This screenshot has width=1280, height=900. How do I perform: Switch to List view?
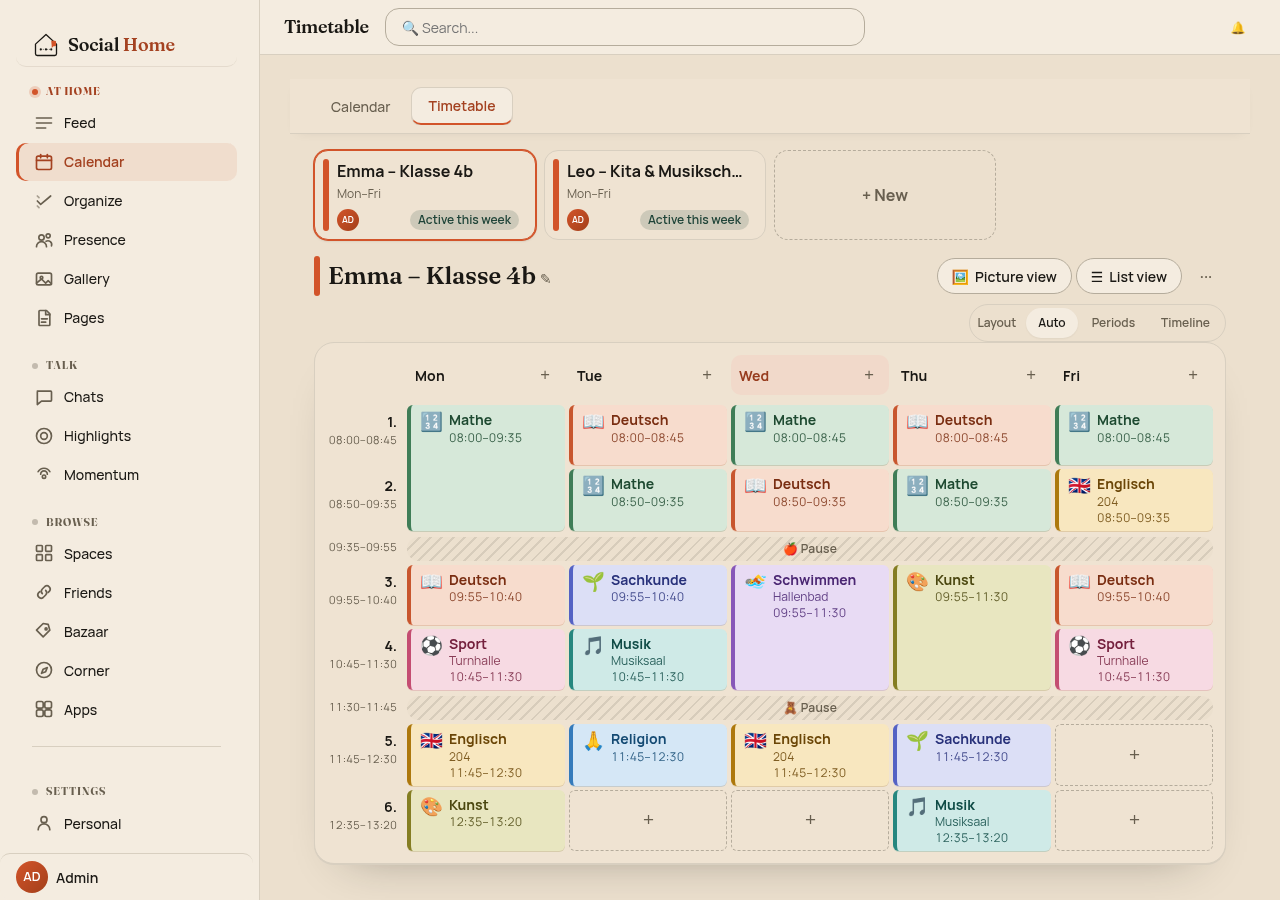(1129, 277)
